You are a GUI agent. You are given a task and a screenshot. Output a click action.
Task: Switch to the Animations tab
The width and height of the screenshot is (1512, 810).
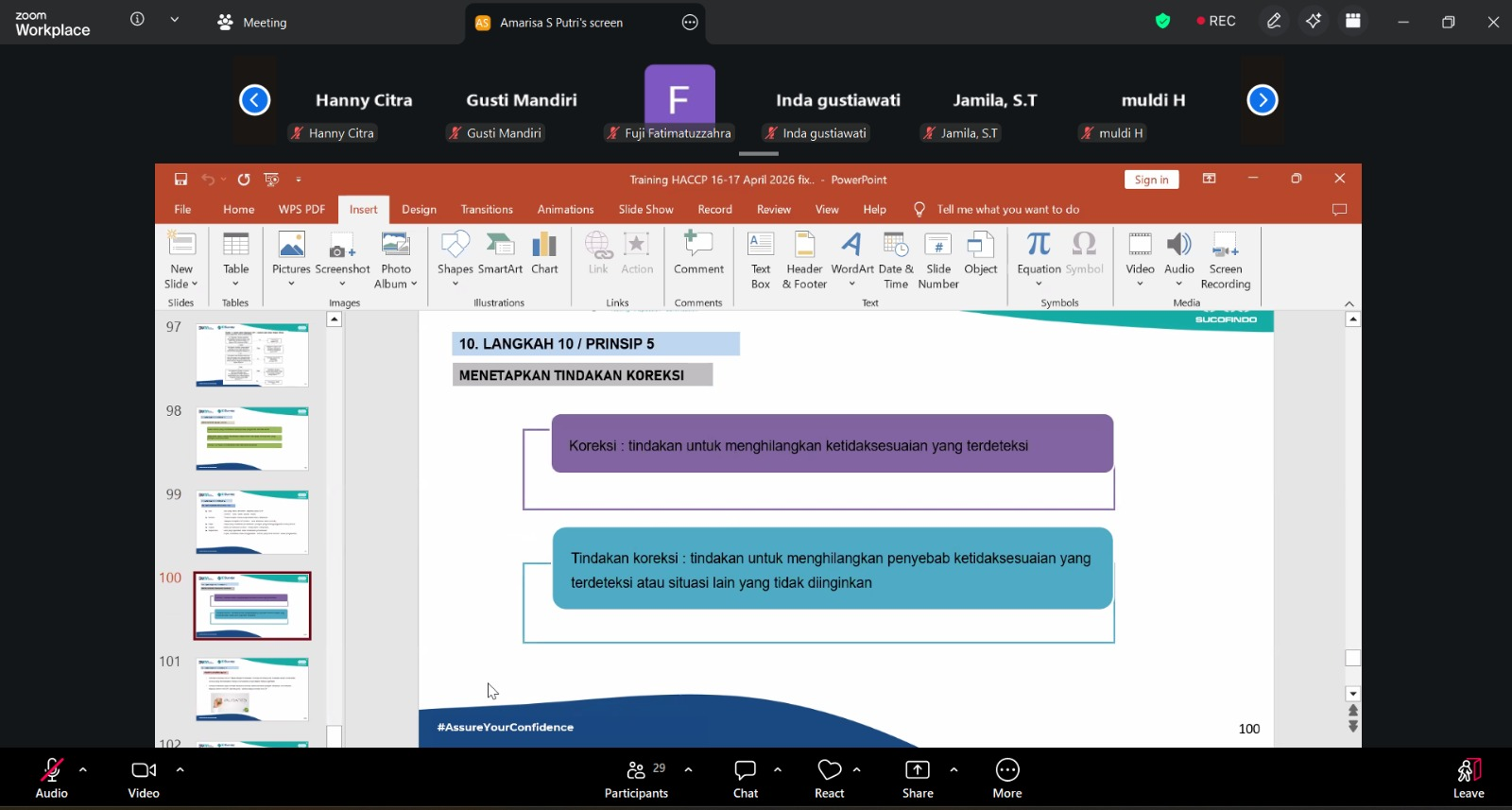pyautogui.click(x=565, y=210)
